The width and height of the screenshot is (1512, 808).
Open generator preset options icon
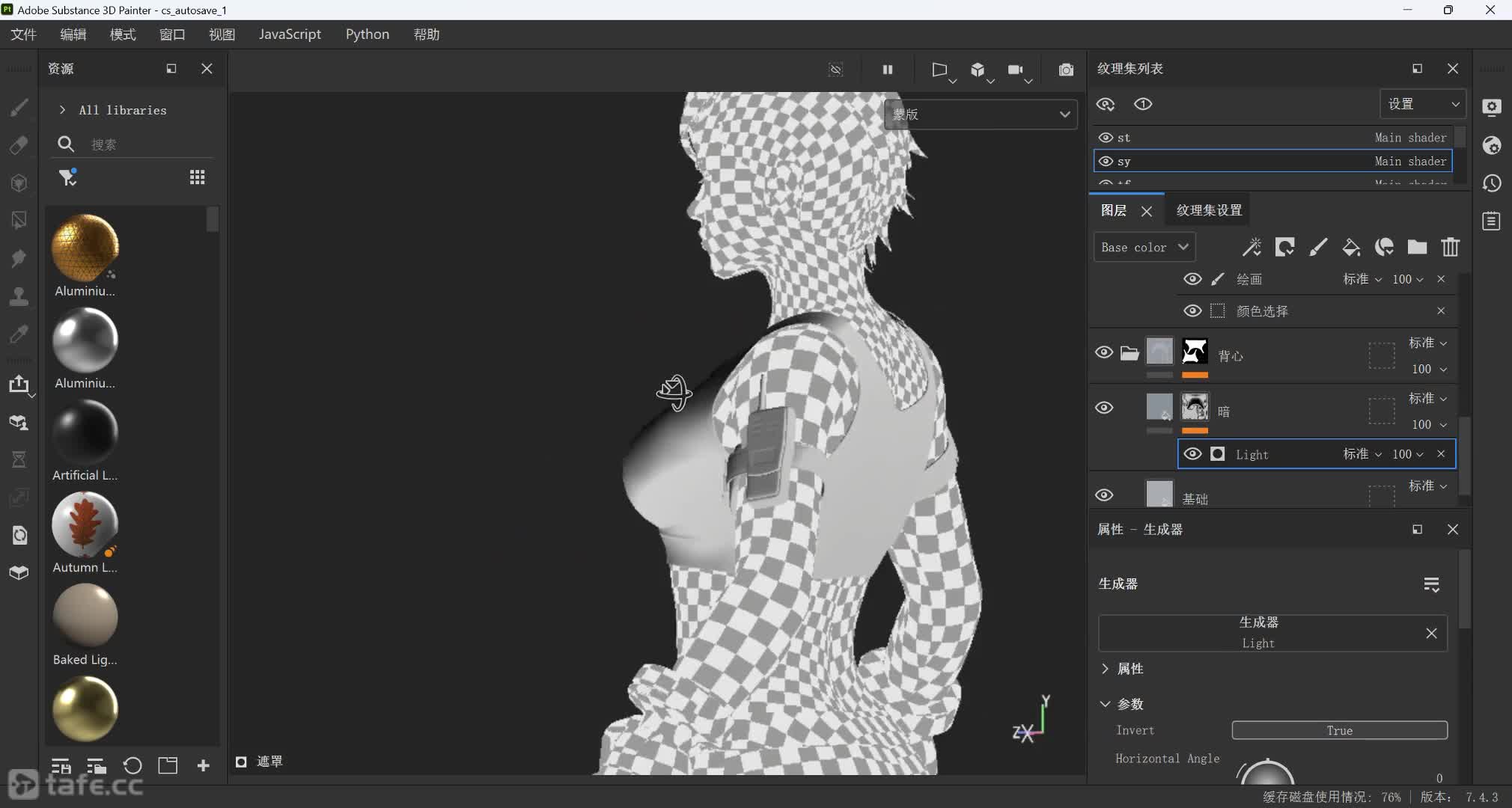coord(1431,584)
